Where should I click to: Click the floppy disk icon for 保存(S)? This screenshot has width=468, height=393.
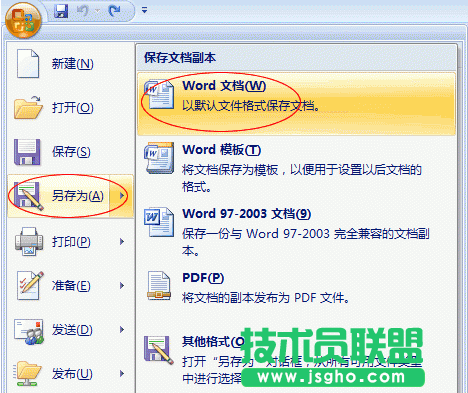coord(27,152)
